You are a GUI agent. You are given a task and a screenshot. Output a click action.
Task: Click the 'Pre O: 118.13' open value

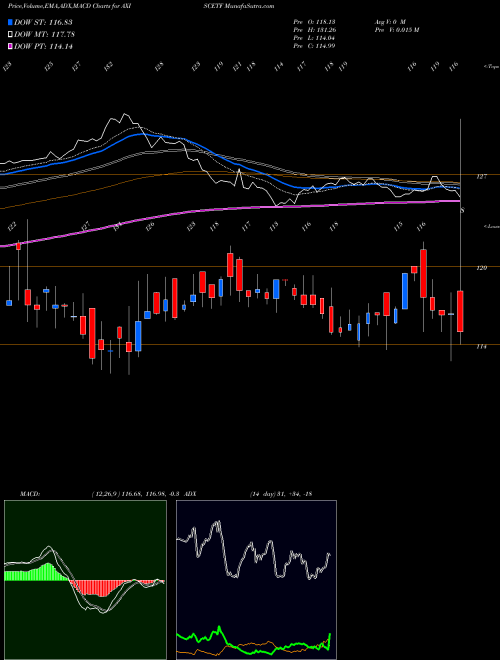pyautogui.click(x=314, y=21)
